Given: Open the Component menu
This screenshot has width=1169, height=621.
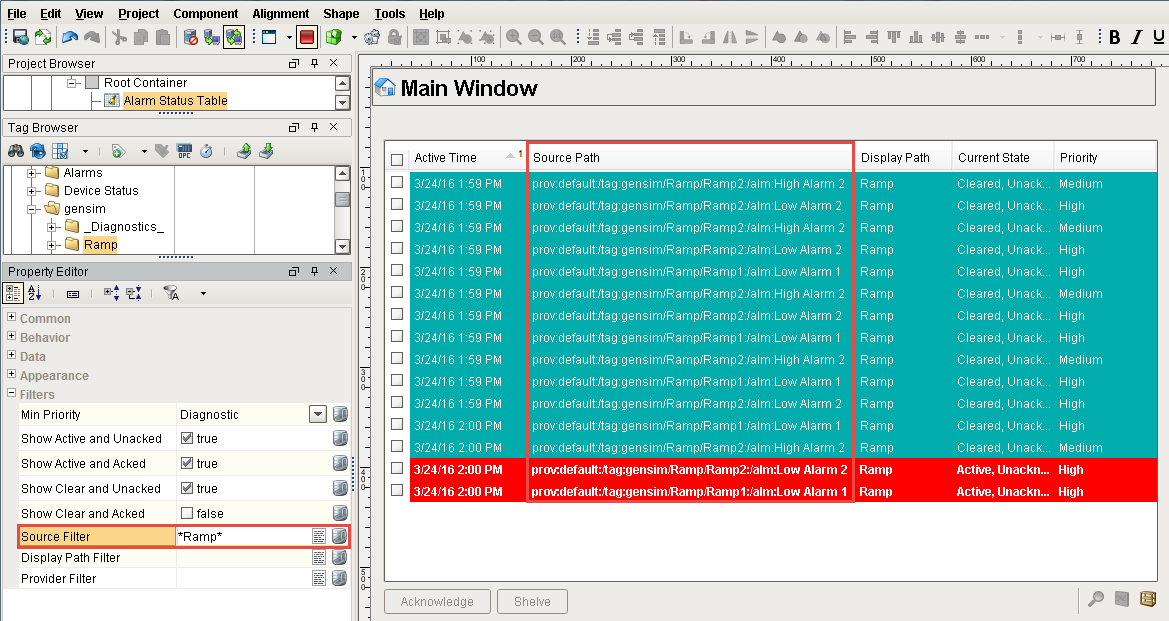Looking at the screenshot, I should click(205, 14).
